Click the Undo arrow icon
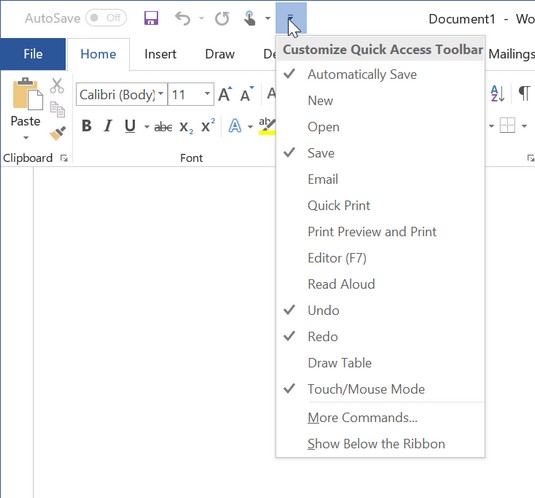535x498 pixels. click(x=183, y=18)
